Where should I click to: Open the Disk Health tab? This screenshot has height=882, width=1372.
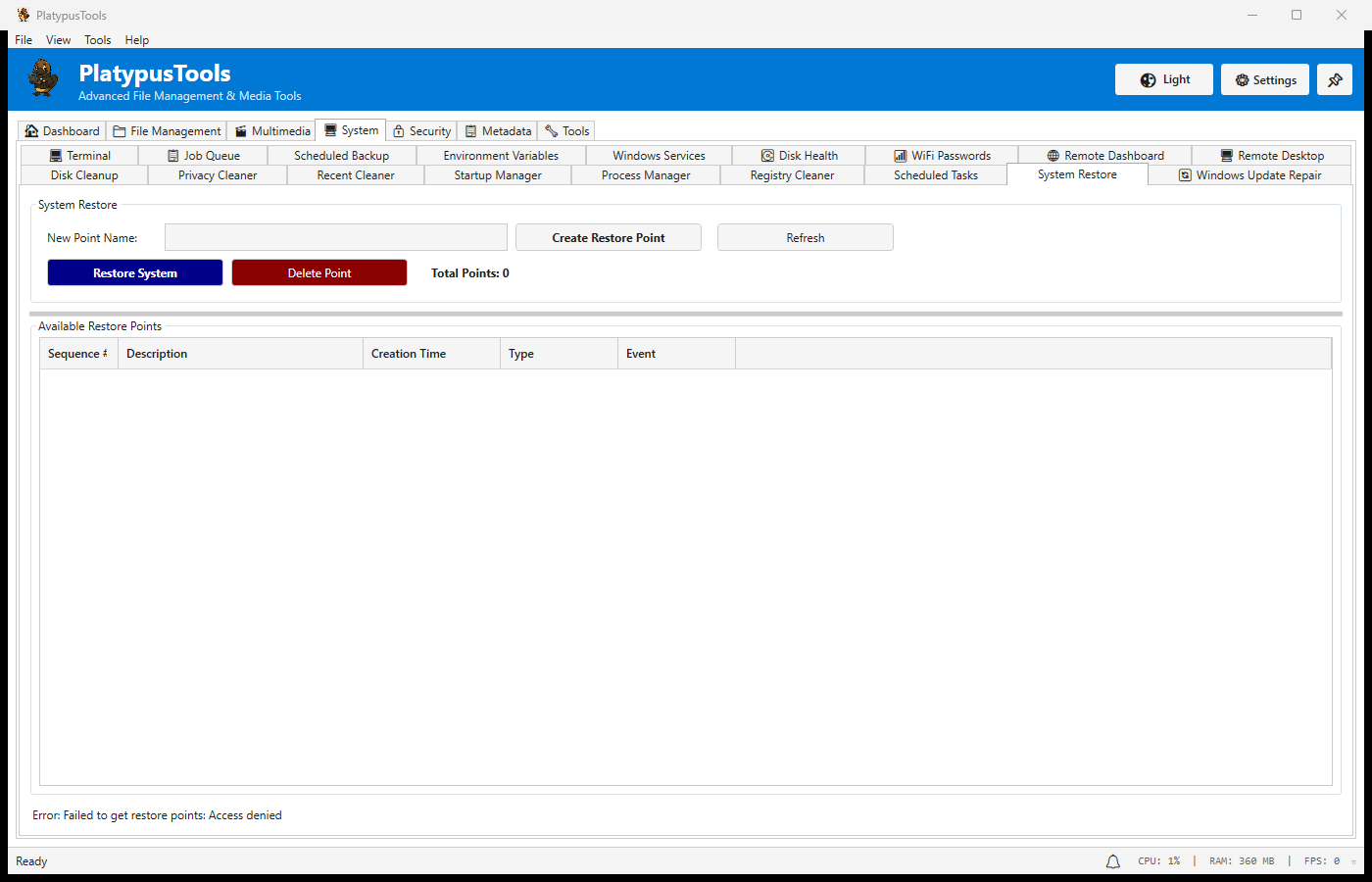coord(799,156)
